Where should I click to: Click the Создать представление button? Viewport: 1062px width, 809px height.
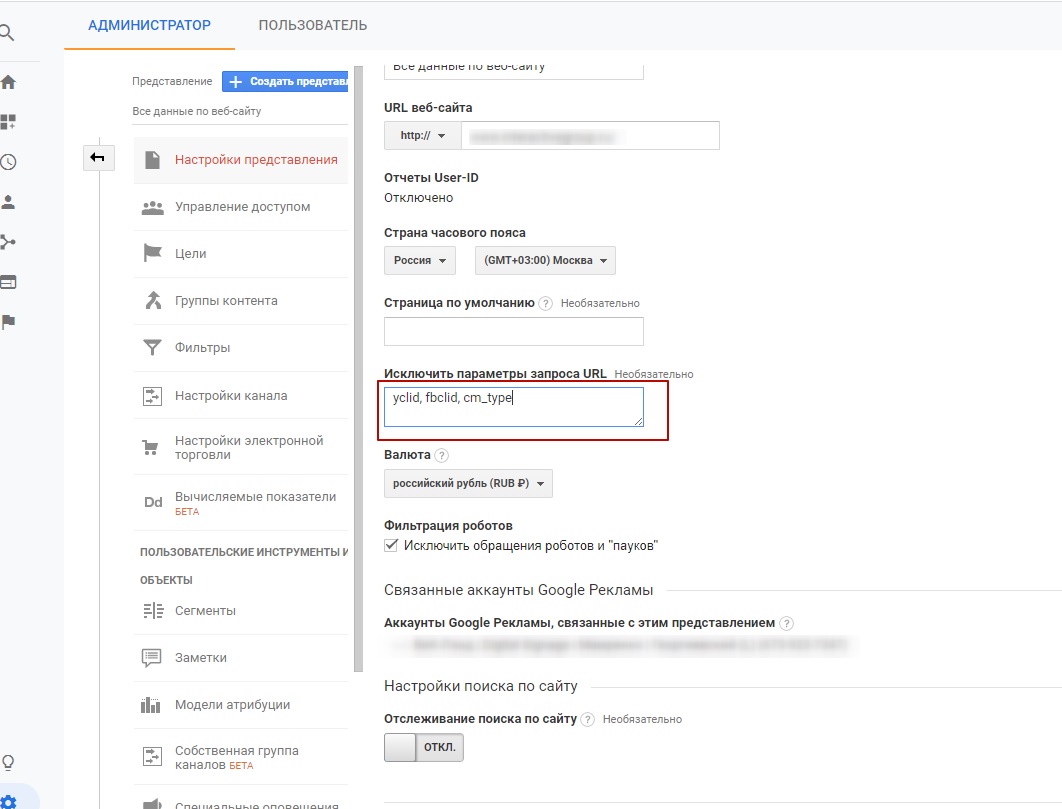285,81
